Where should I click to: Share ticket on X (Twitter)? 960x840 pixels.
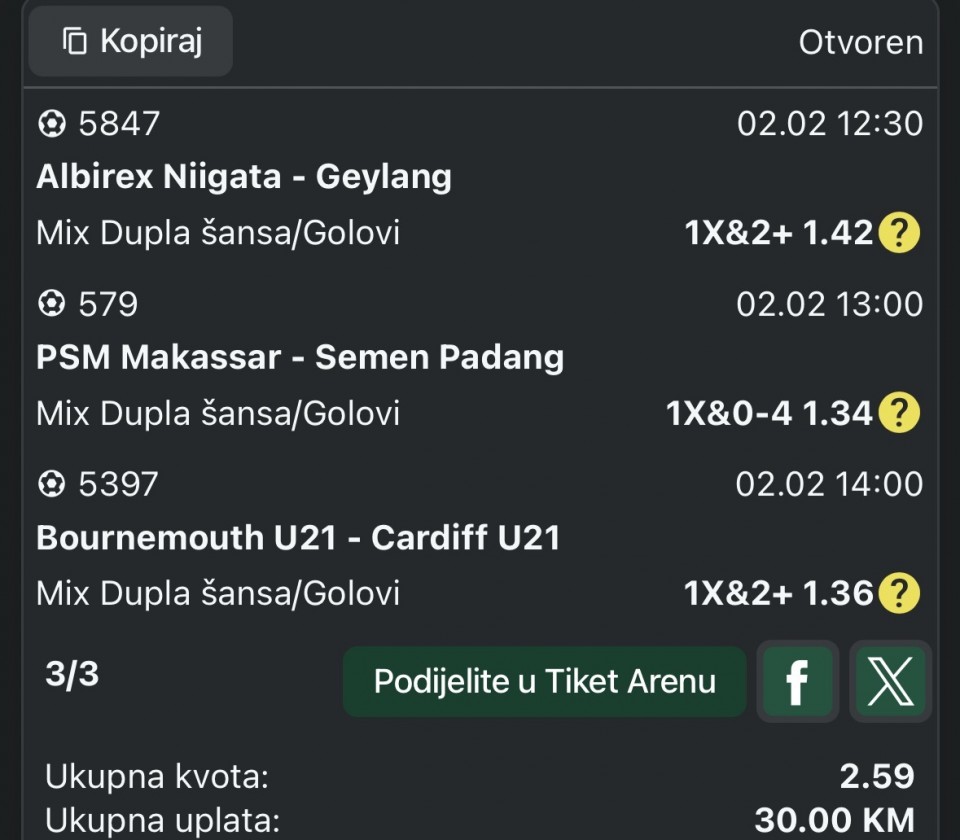point(890,682)
